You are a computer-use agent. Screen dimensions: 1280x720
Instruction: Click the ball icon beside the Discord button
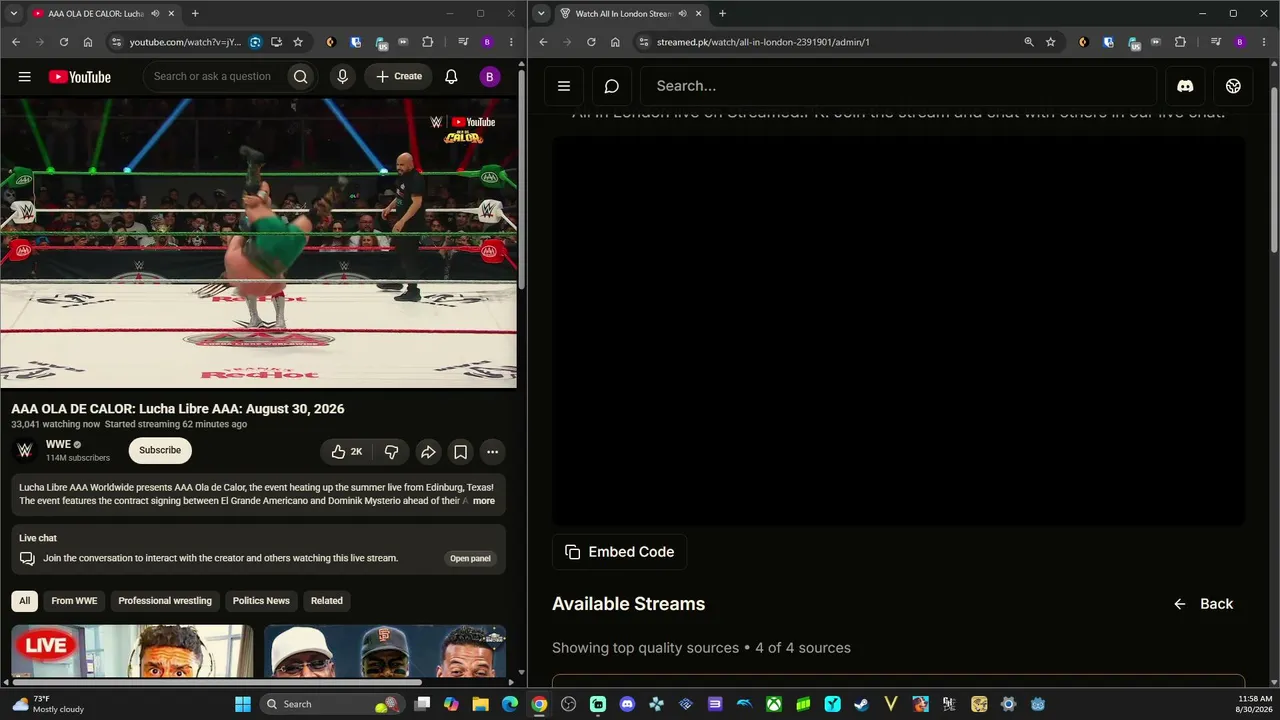(1233, 86)
